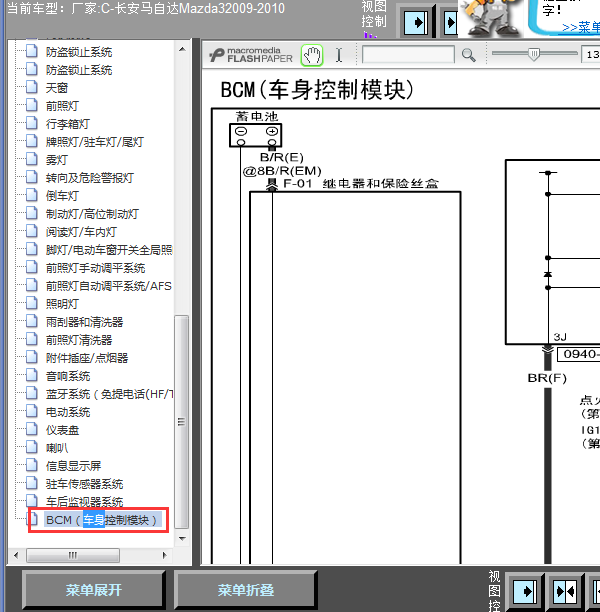
Task: Click the page icon beside 脚灯/电动车窗开关全局照
Action: click(x=32, y=249)
